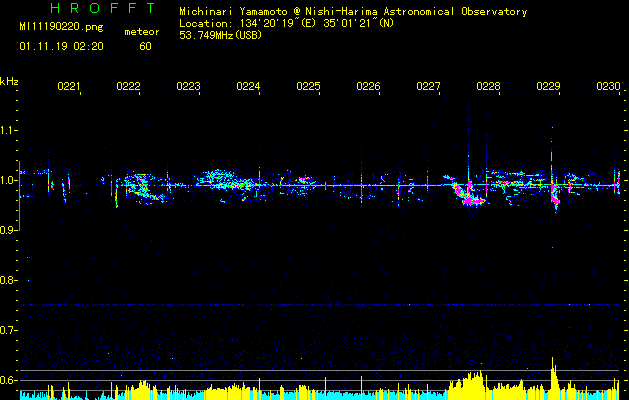This screenshot has width=629, height=400.
Task: Click the meteor count value 60
Action: 145,47
